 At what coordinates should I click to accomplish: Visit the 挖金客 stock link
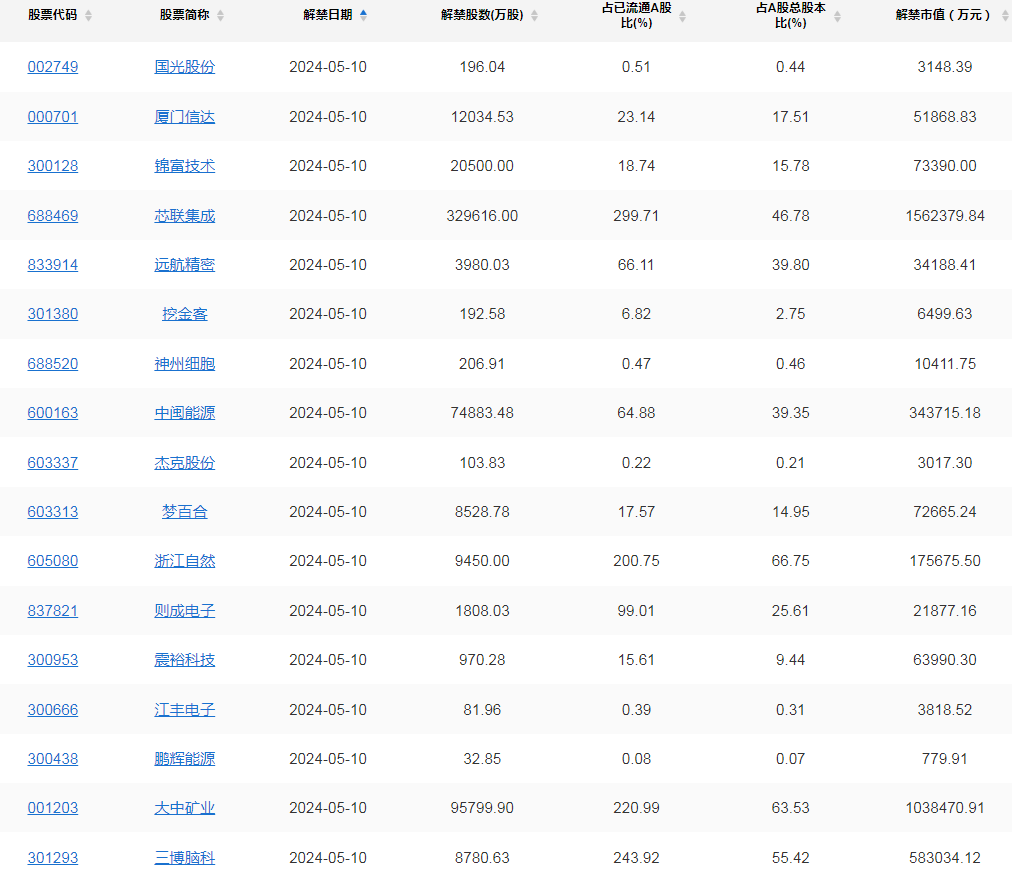click(185, 314)
